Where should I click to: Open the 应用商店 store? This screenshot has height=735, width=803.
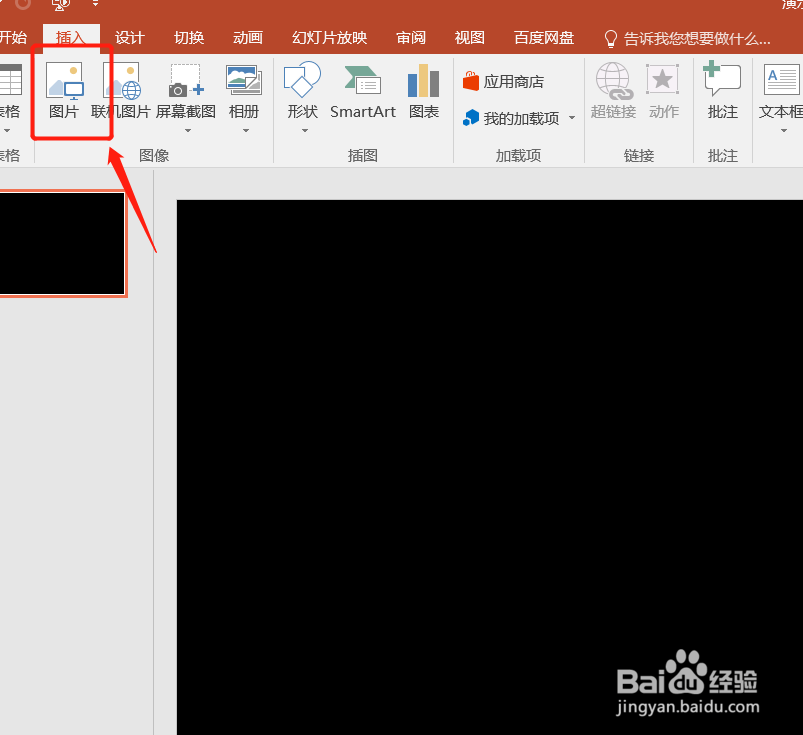(503, 81)
